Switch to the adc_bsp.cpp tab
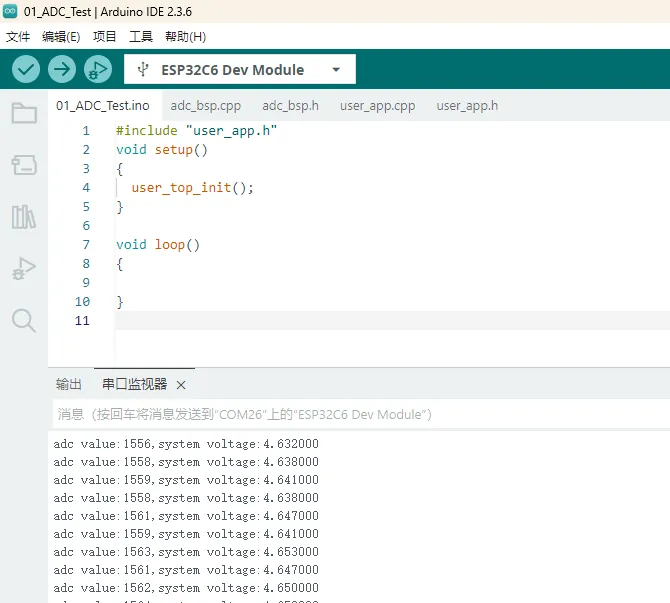The image size is (670, 603). coord(206,105)
